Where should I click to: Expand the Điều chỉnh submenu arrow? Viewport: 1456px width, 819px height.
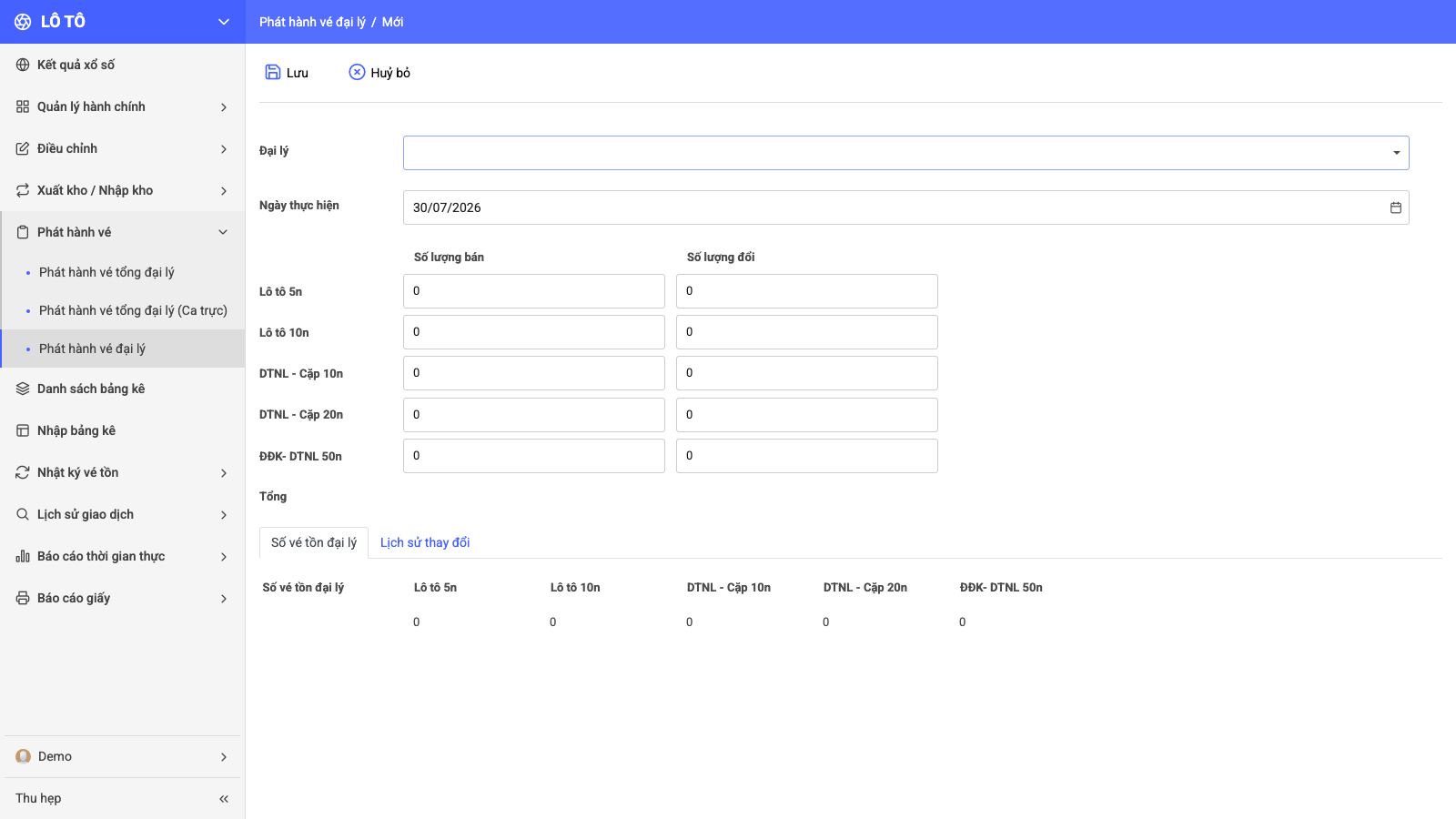tap(224, 149)
